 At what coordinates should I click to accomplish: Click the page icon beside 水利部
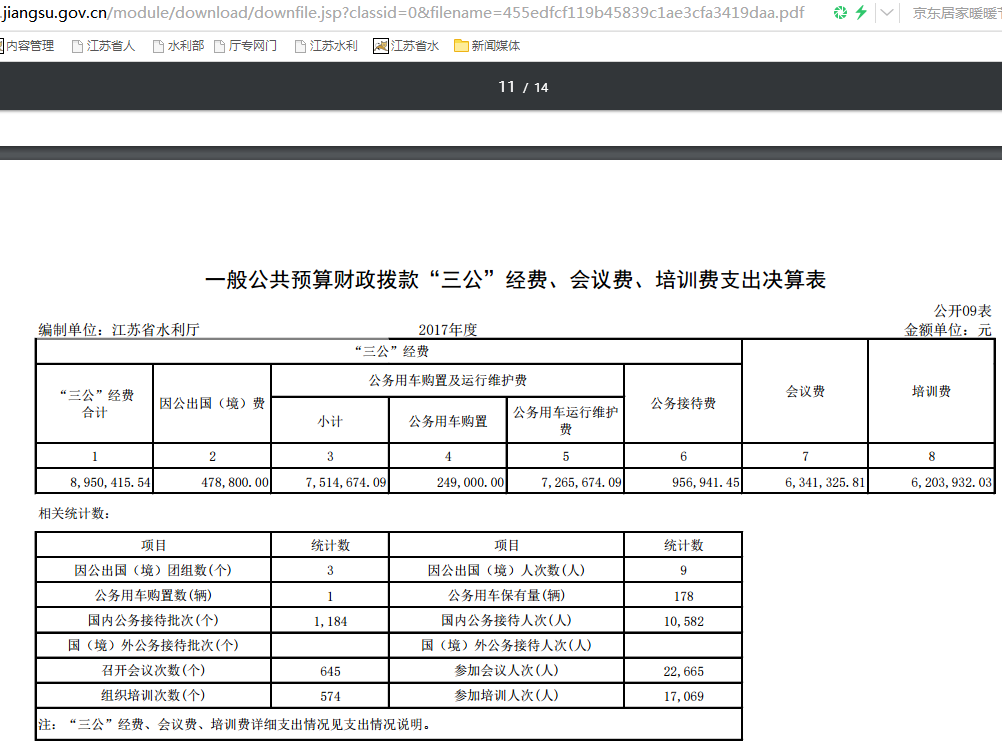point(158,46)
